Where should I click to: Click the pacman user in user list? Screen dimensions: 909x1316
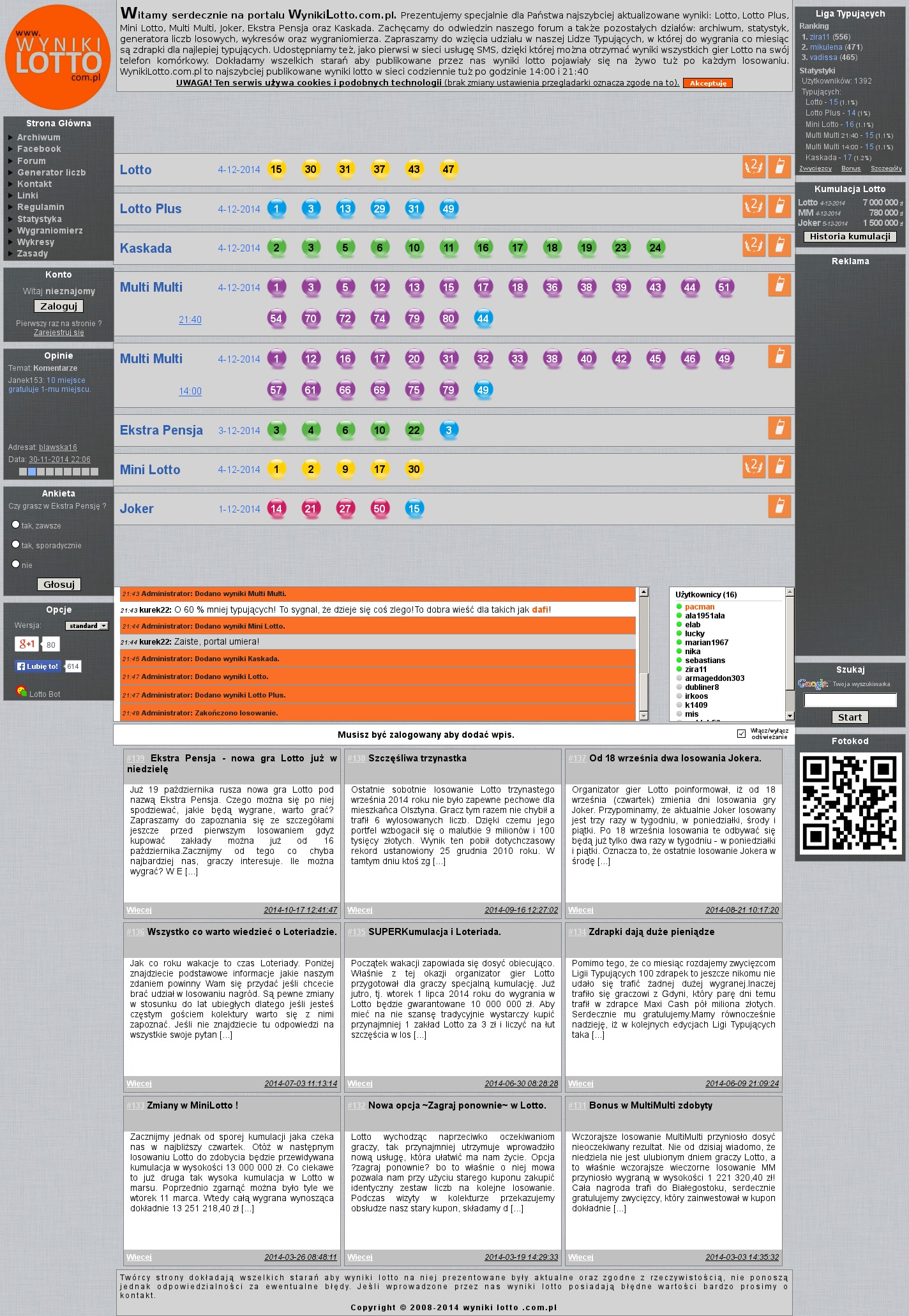(x=700, y=607)
